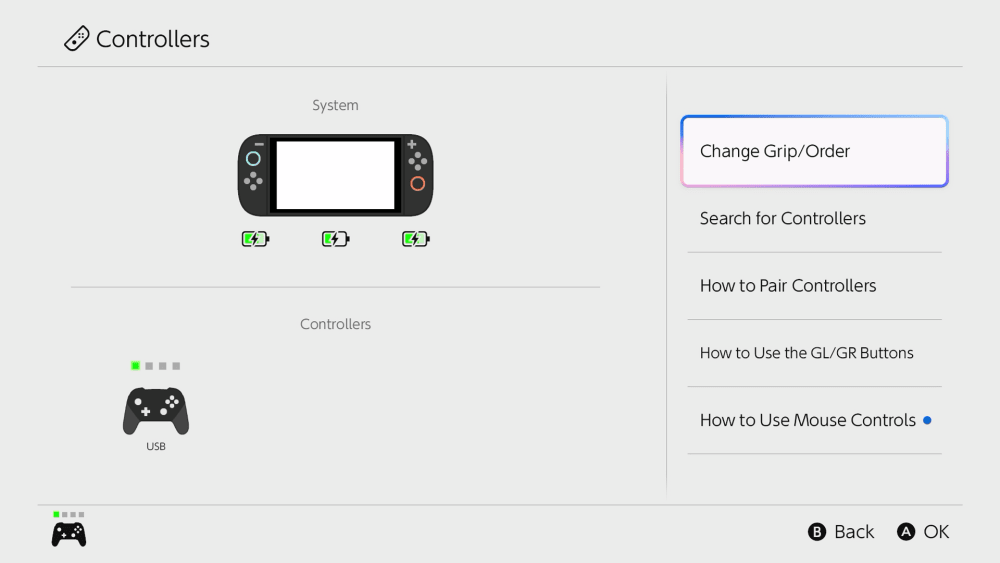Viewport: 1000px width, 563px height.
Task: Click the Controllers page title text
Action: coord(153,39)
